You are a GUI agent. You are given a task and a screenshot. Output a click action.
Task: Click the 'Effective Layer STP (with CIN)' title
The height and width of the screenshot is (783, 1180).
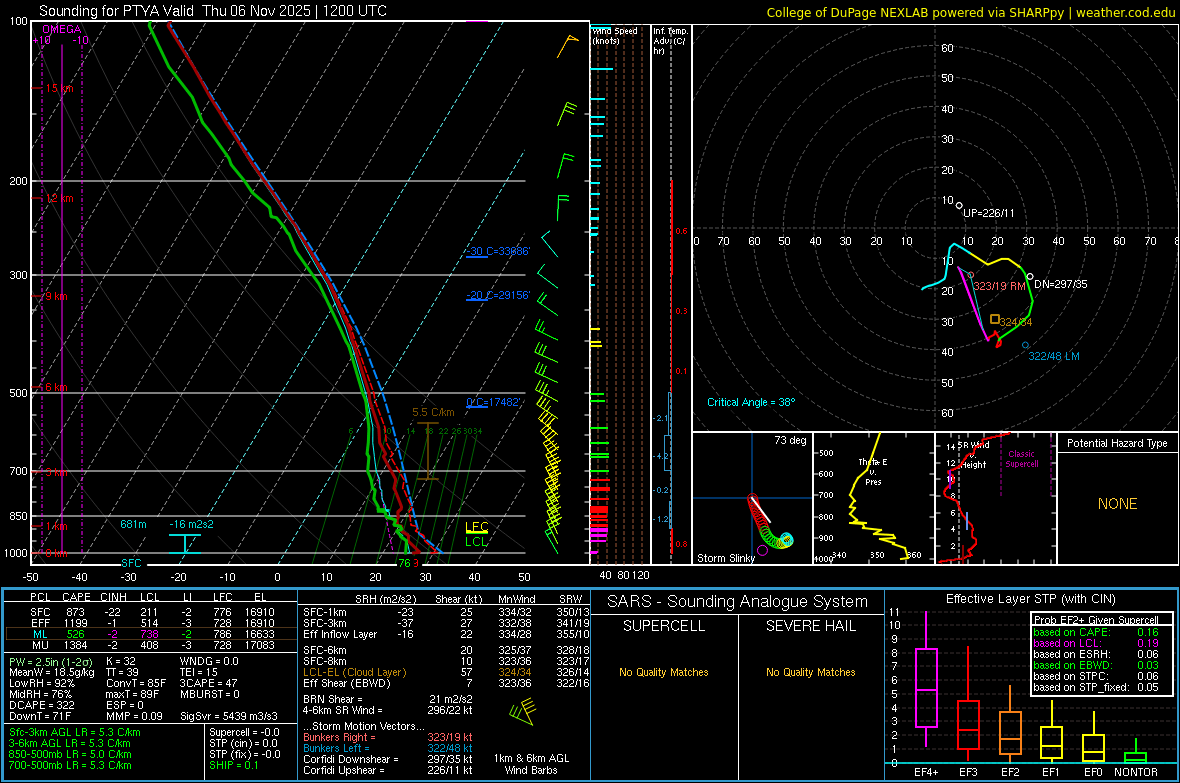pos(1030,599)
